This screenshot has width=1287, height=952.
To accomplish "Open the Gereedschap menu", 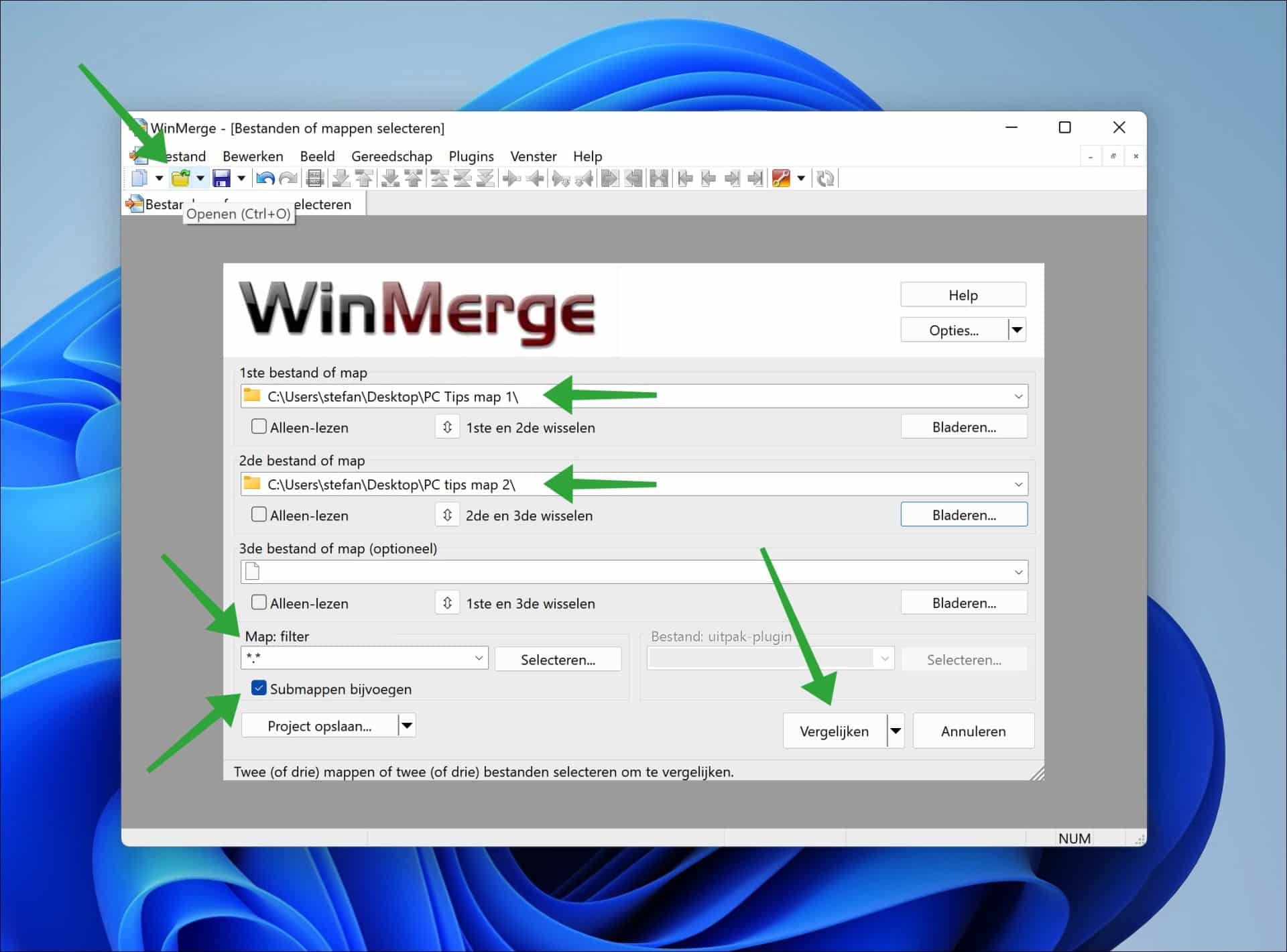I will pos(392,156).
